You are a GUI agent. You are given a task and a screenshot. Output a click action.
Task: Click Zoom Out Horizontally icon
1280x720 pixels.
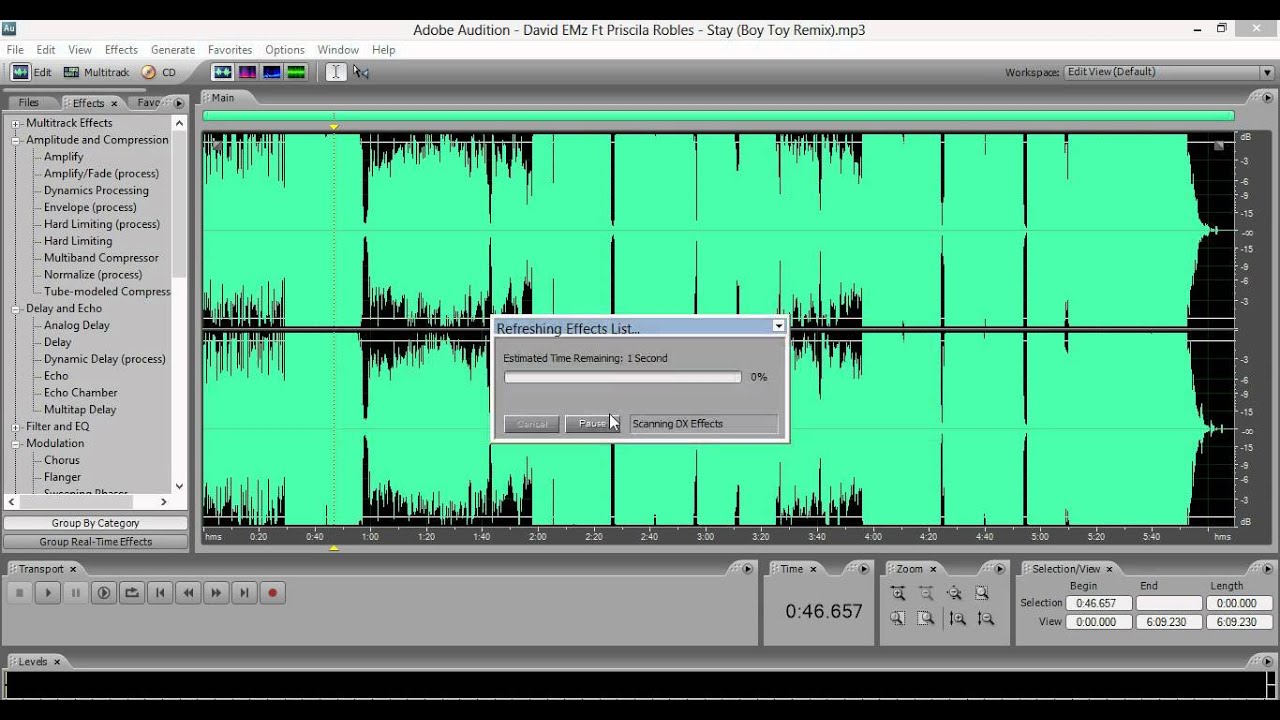[926, 593]
